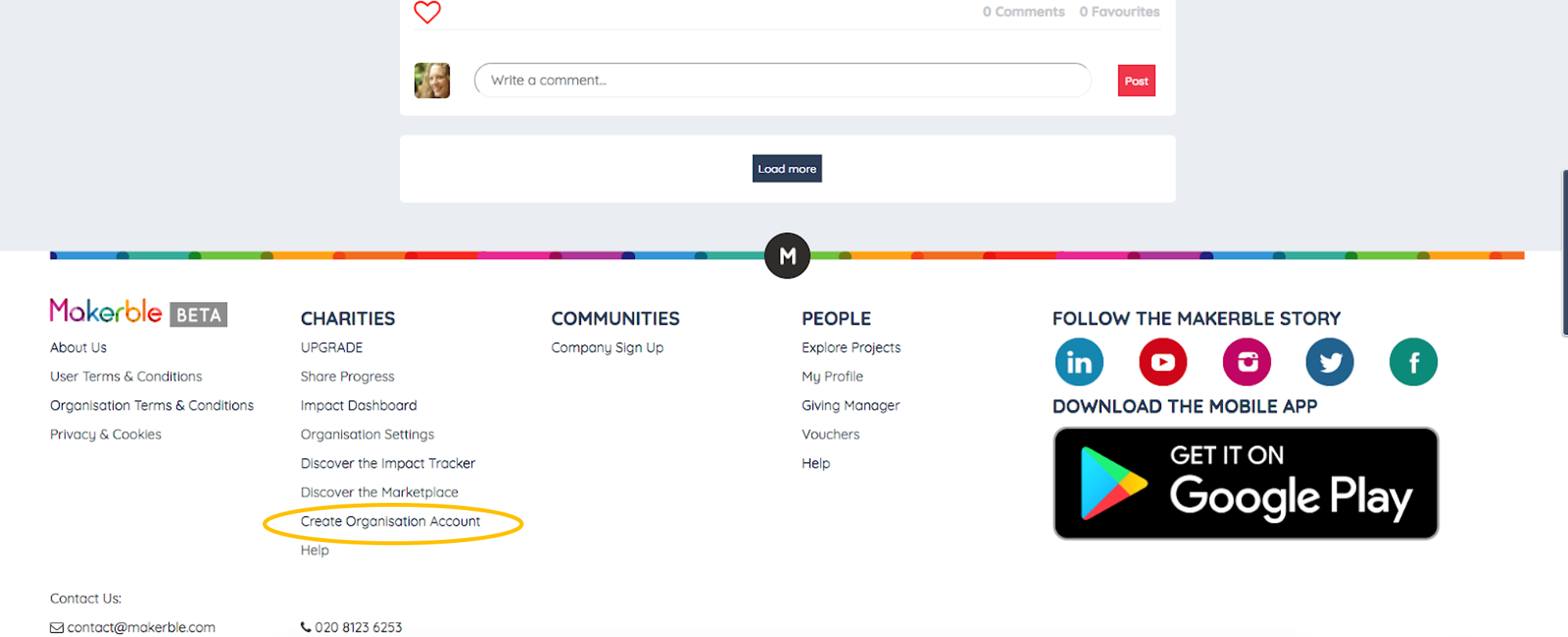Click DOWNLOAD THE MOBILE APP heading

[x=1185, y=406]
